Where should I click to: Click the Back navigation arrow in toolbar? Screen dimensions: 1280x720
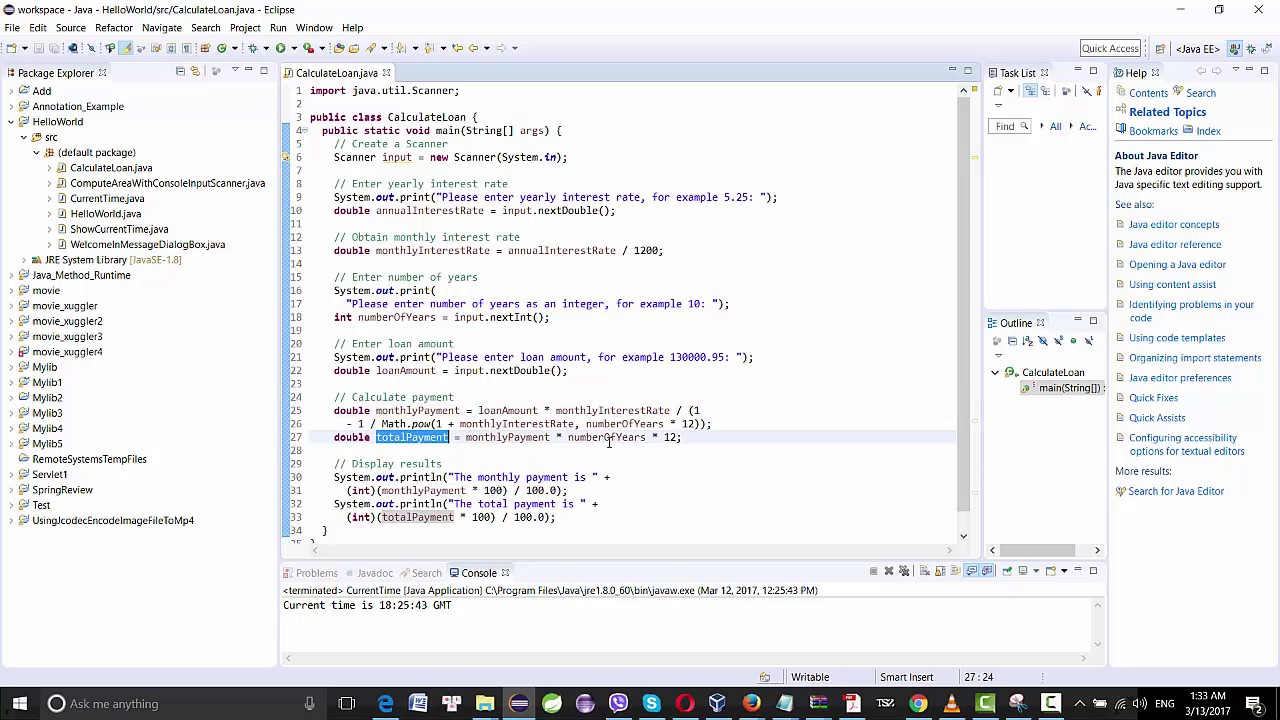click(x=473, y=48)
